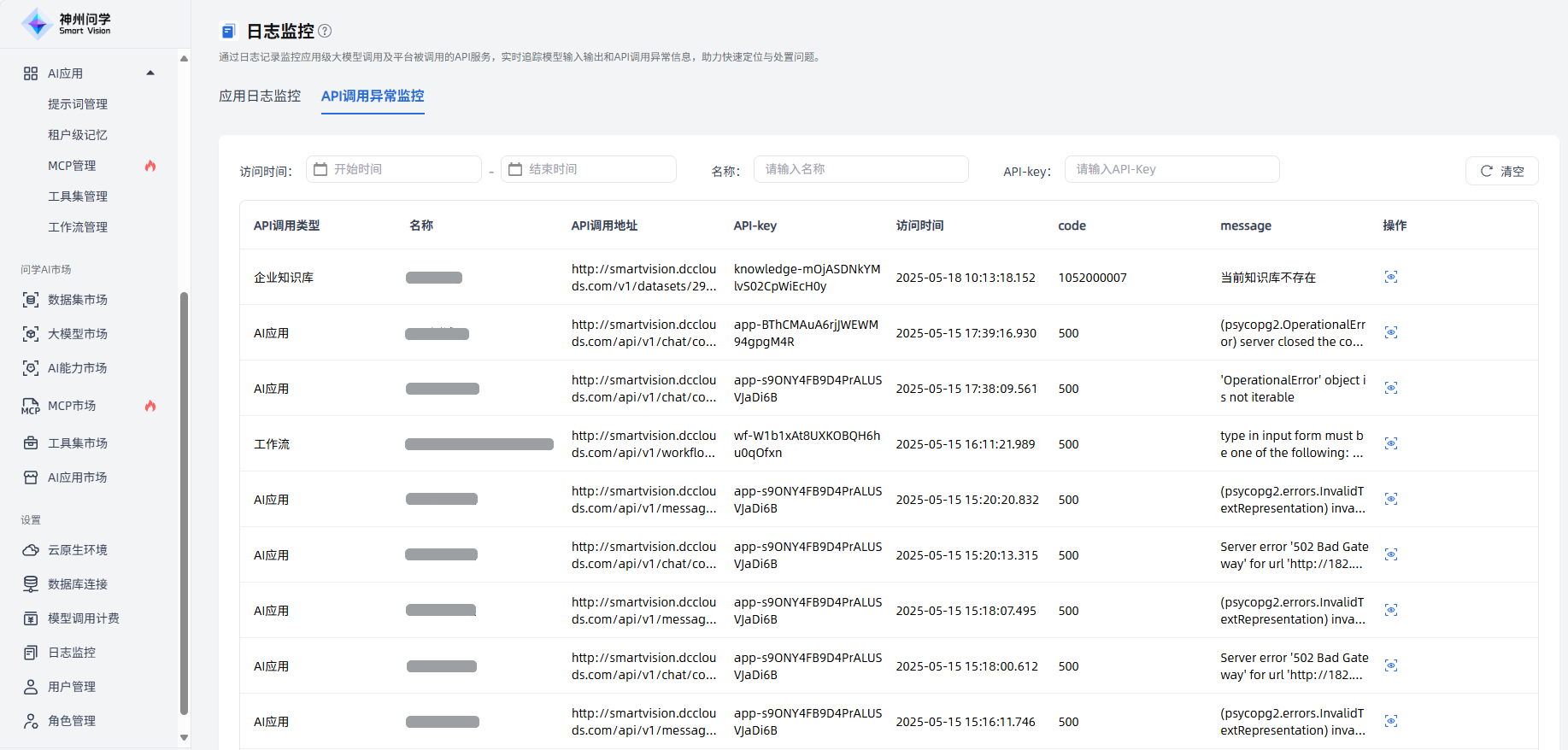Click the 'OperationalError' object message cell
Screen dimensions: 1568x750
click(x=1293, y=389)
